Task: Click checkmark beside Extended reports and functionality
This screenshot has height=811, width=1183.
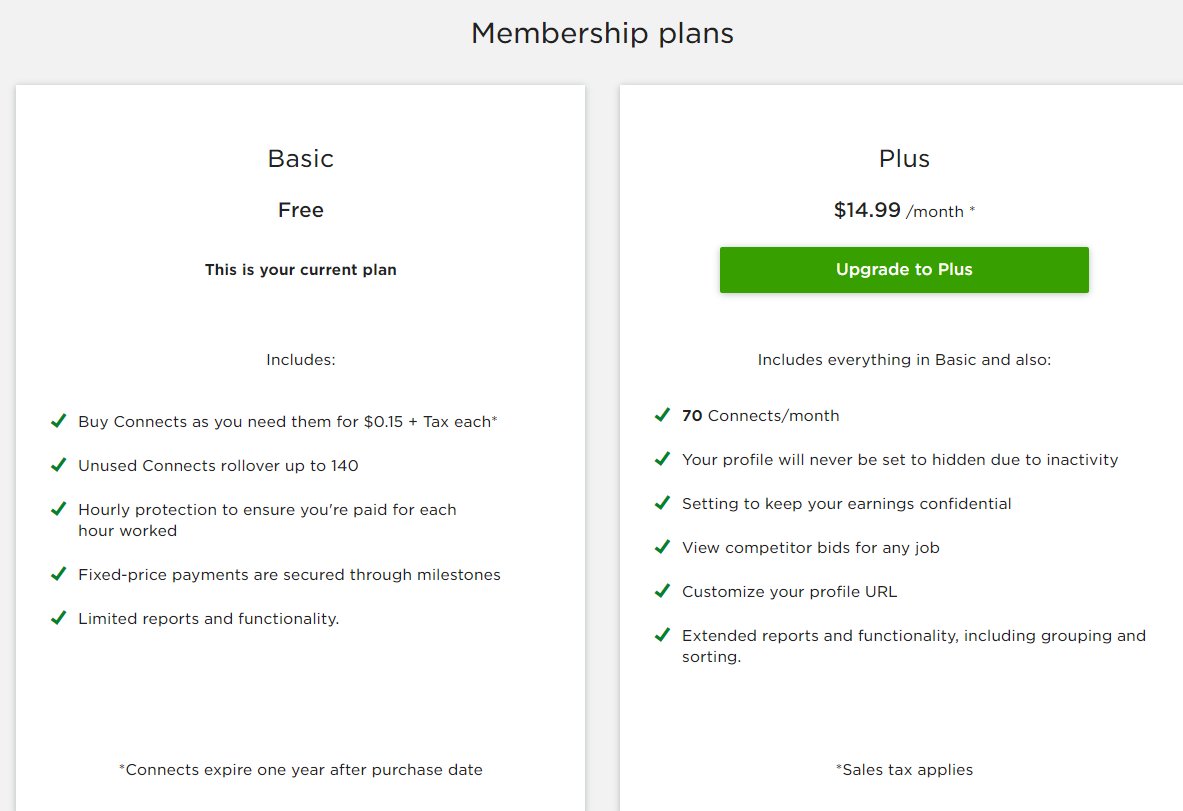Action: pos(662,635)
